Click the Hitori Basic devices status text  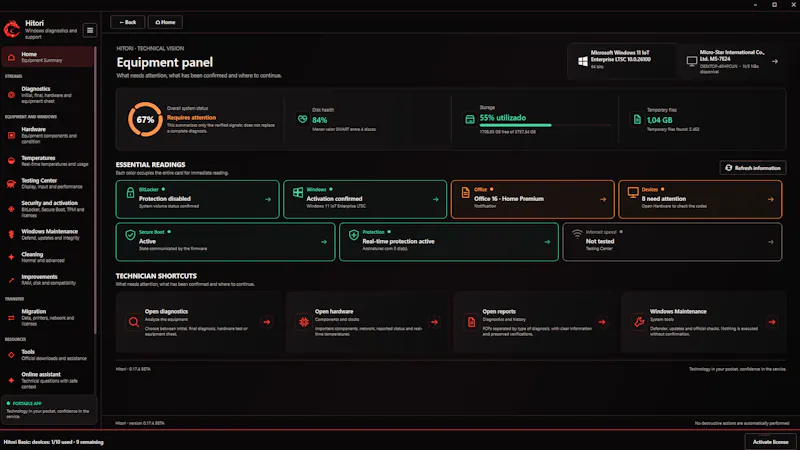pos(54,442)
